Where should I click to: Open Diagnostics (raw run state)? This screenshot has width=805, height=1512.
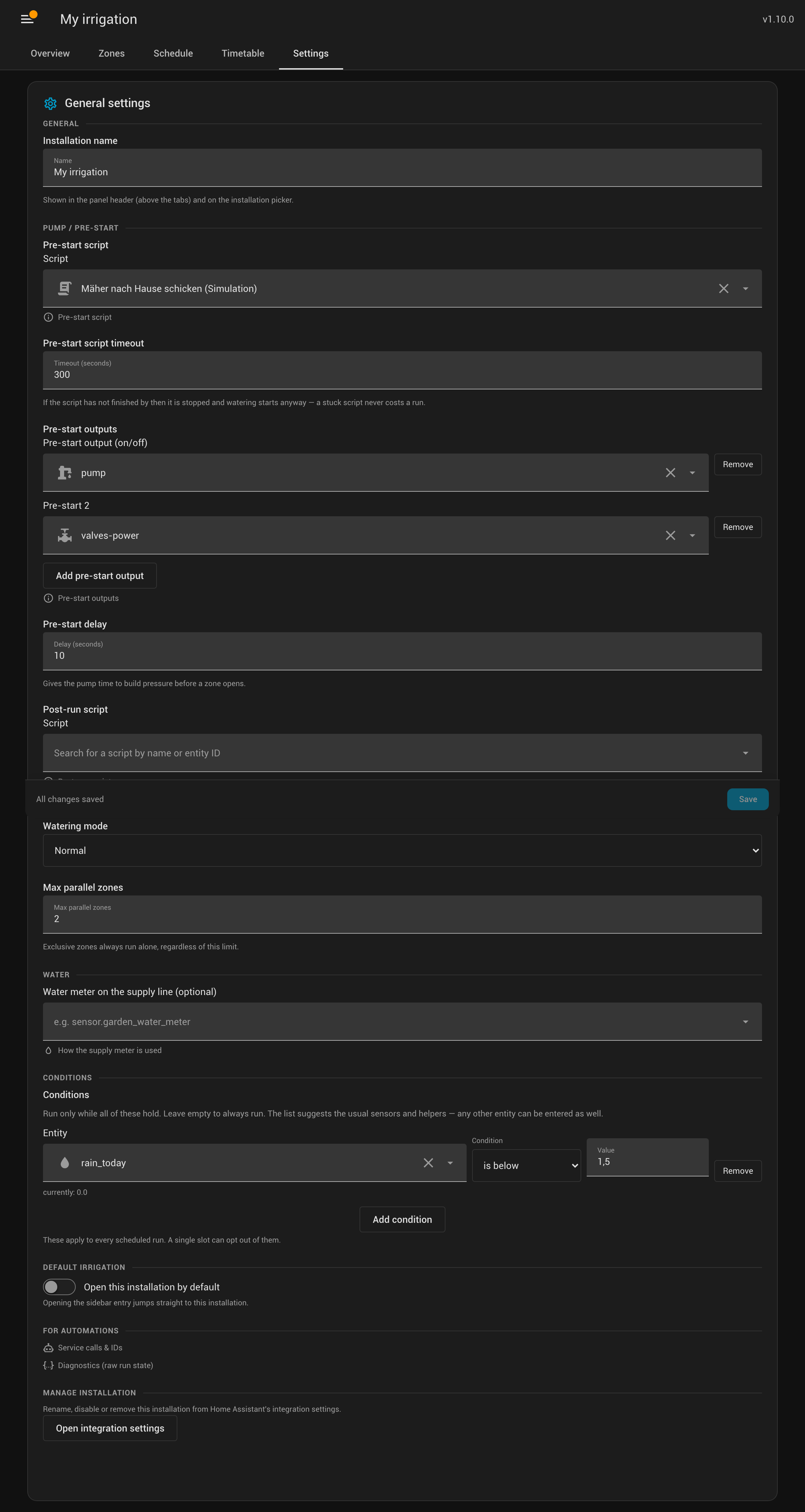point(105,1365)
